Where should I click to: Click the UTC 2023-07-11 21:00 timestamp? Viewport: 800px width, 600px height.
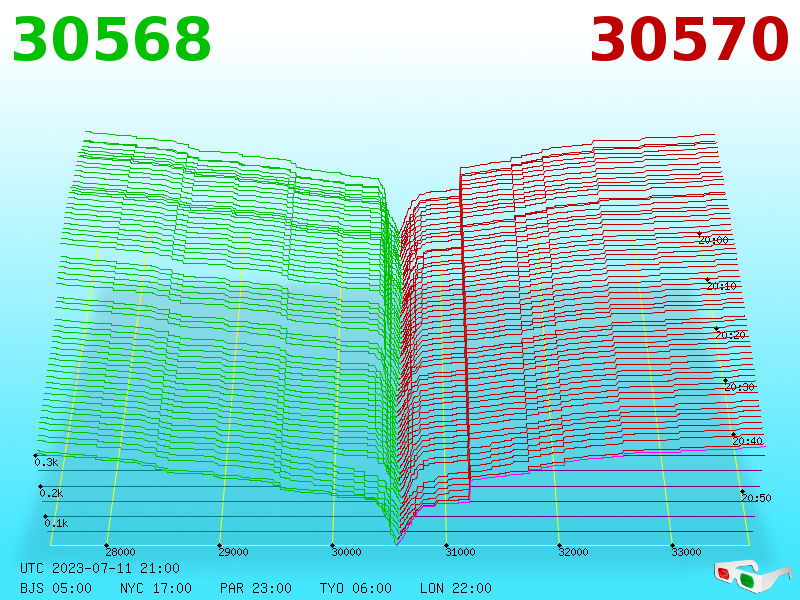click(100, 568)
